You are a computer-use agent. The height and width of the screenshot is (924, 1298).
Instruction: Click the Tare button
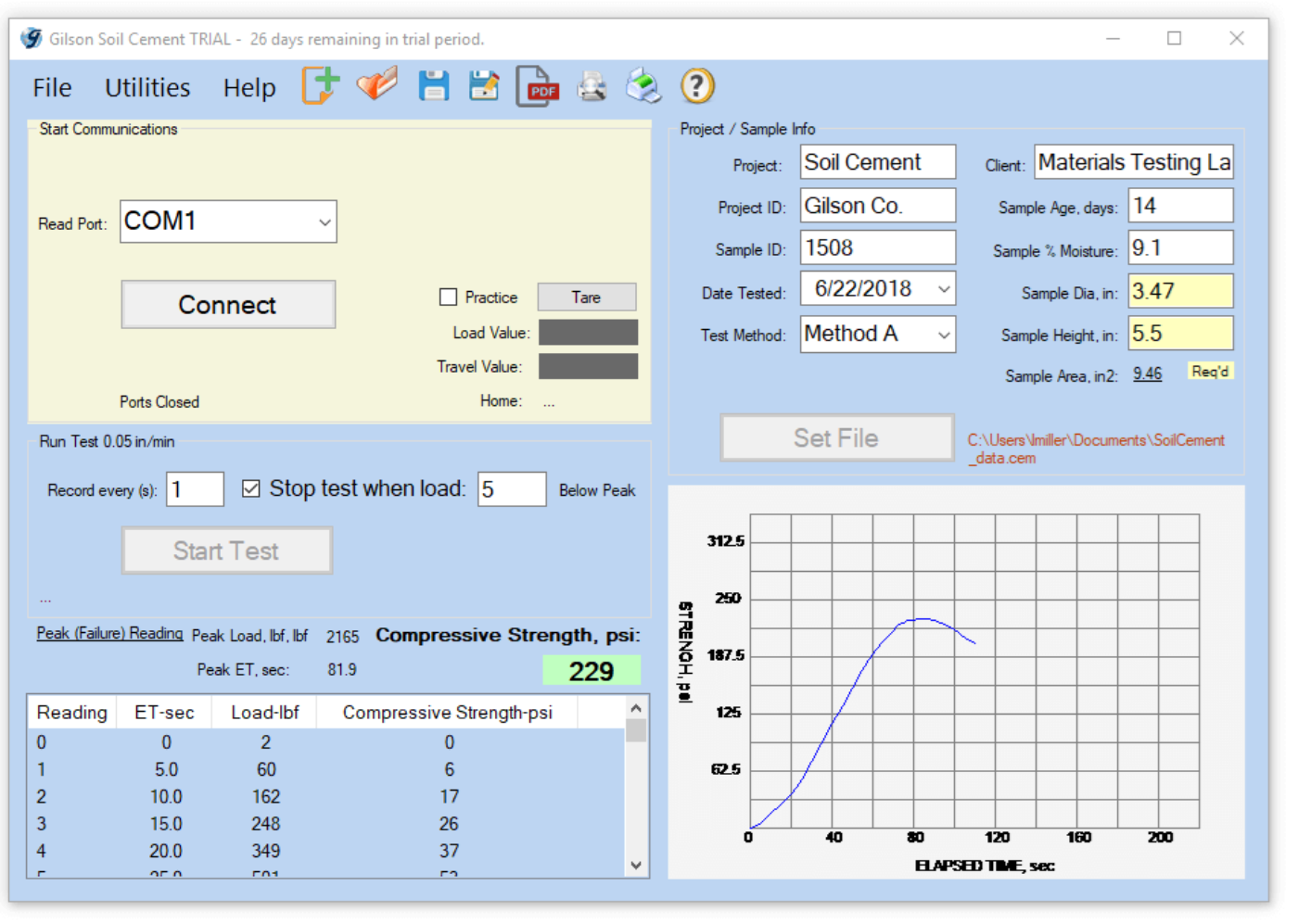click(x=586, y=297)
